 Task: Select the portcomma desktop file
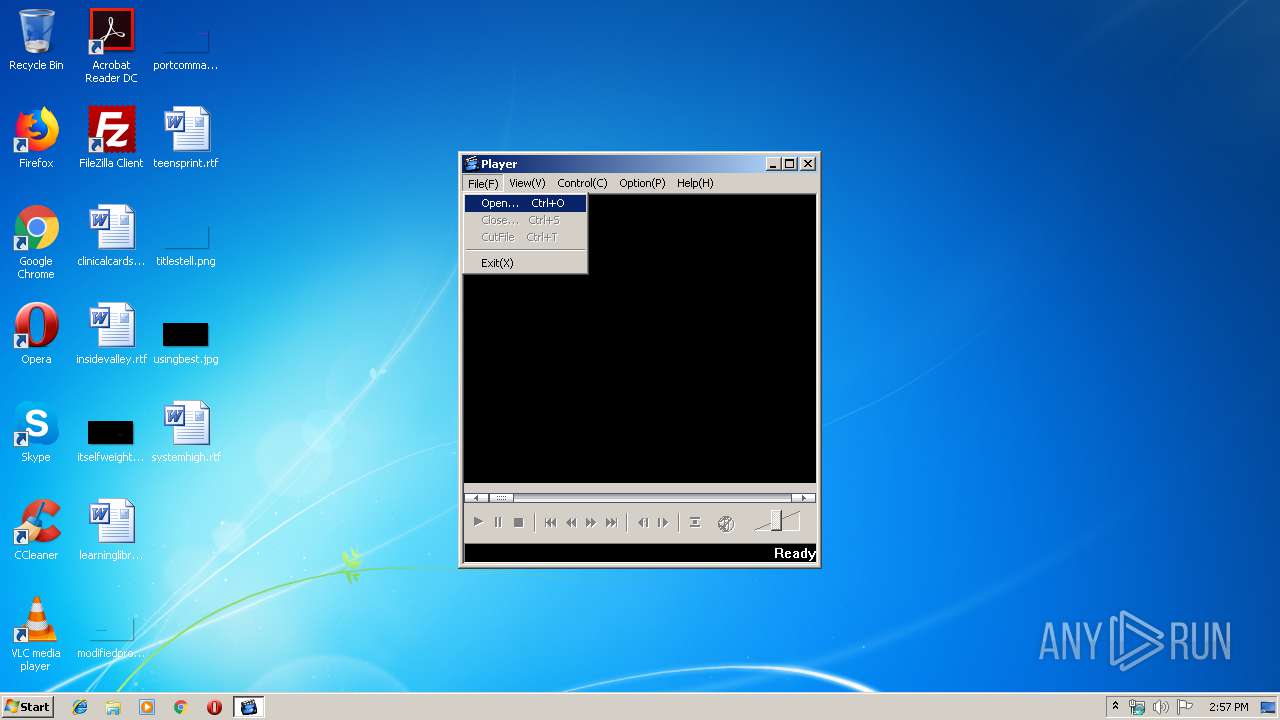point(186,50)
